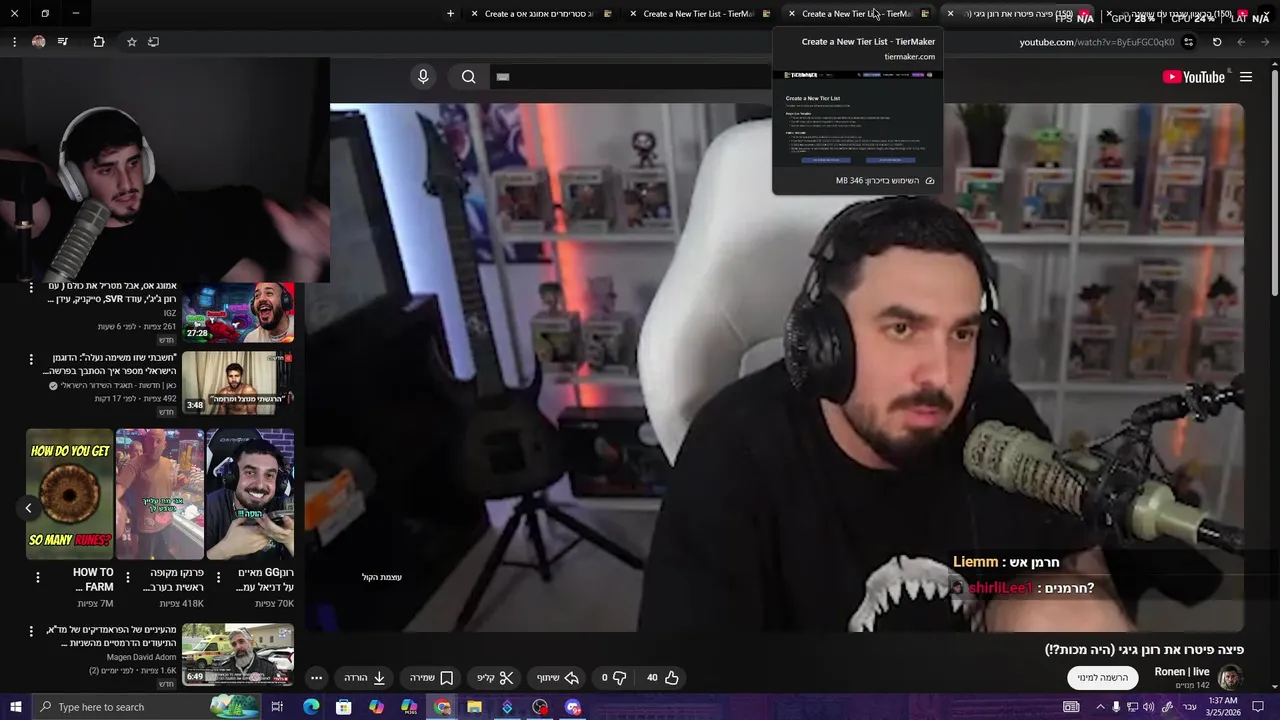
Task: Click the site info icon beside the URL
Action: coord(1188,42)
